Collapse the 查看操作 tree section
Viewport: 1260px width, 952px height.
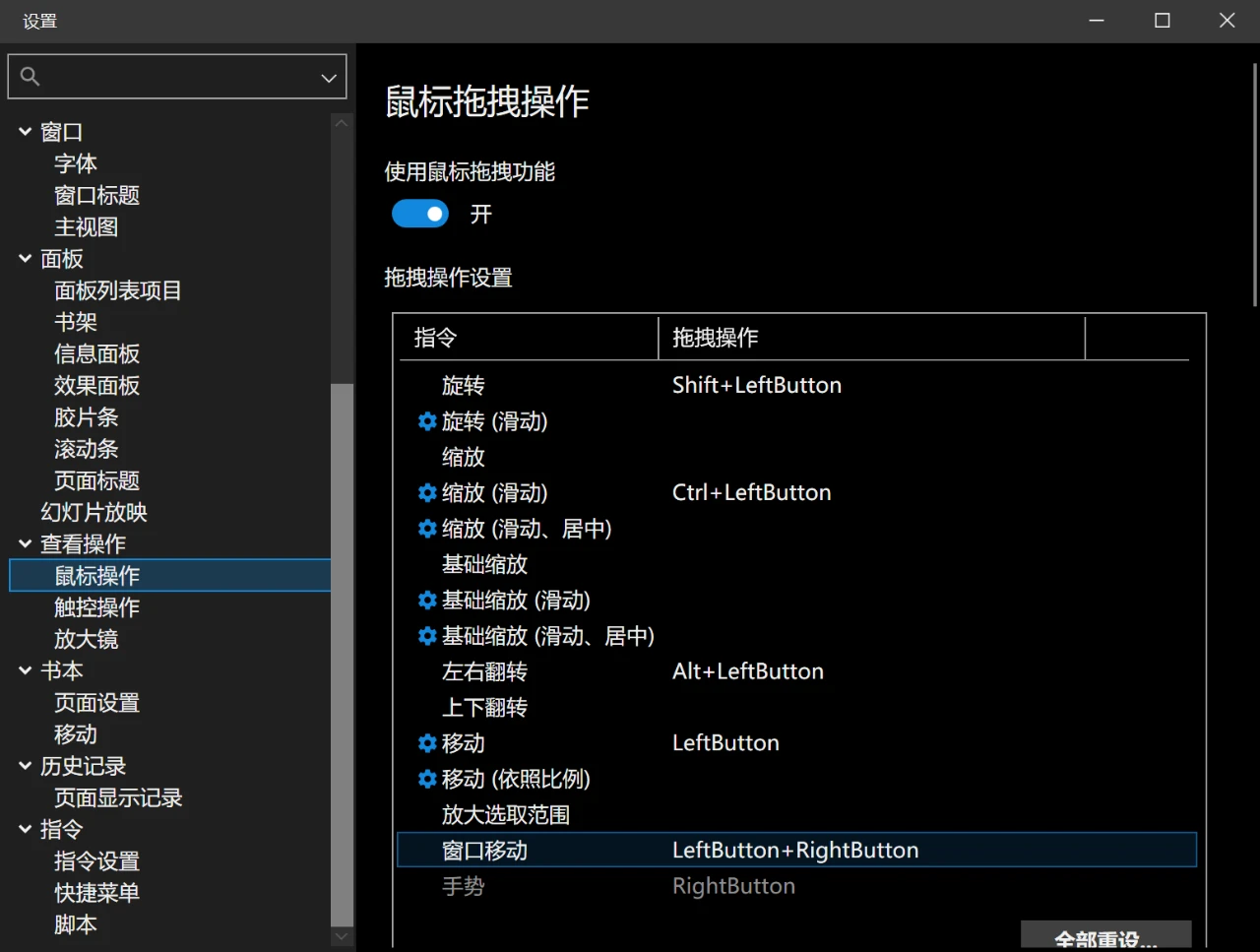pos(26,543)
